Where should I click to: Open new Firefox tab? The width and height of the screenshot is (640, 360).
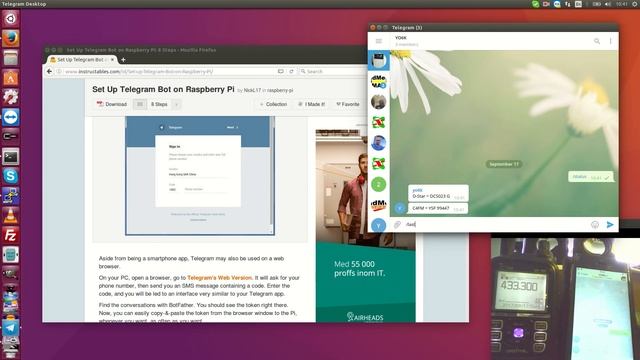tap(123, 60)
